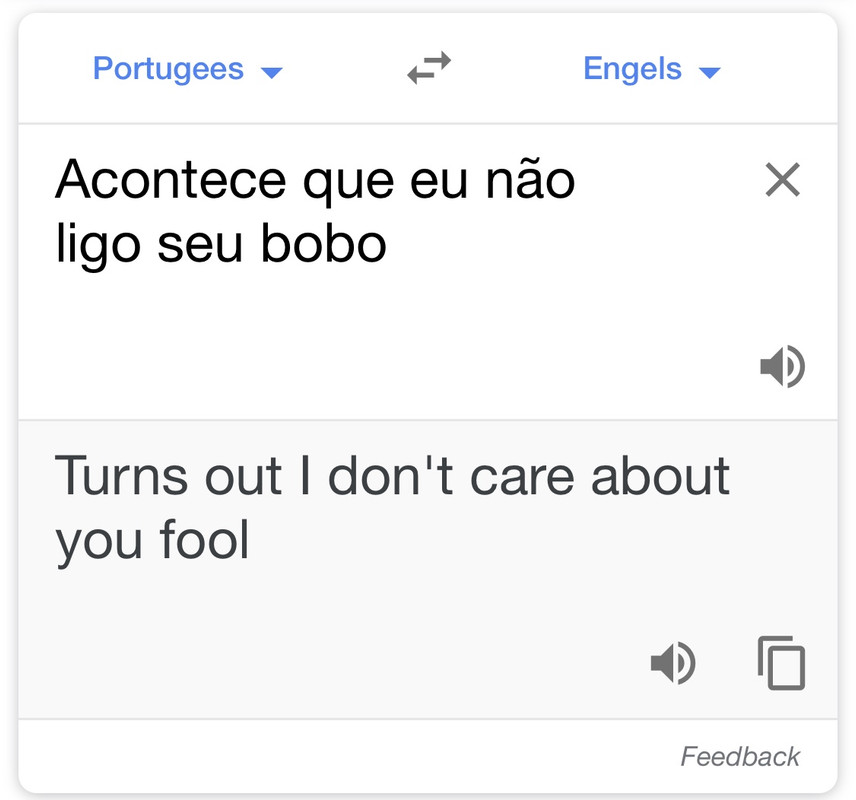Click the blue arrow beside Portugees
856x800 pixels.
271,72
